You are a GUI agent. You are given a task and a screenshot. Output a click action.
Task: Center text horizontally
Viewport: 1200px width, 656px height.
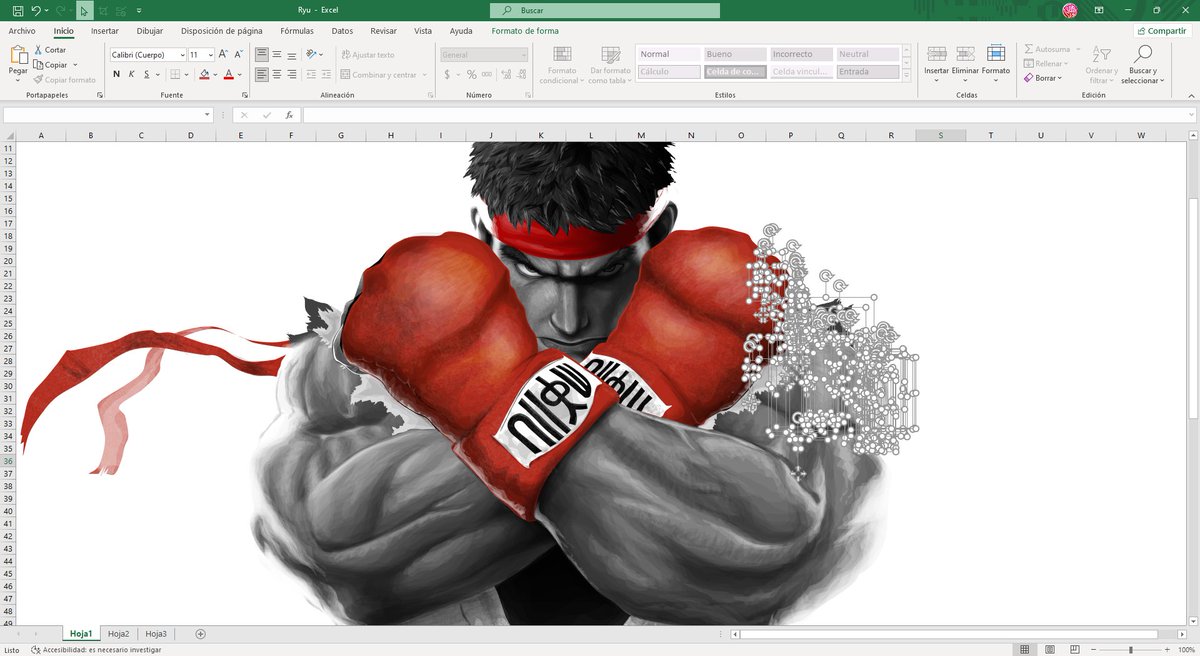point(277,74)
